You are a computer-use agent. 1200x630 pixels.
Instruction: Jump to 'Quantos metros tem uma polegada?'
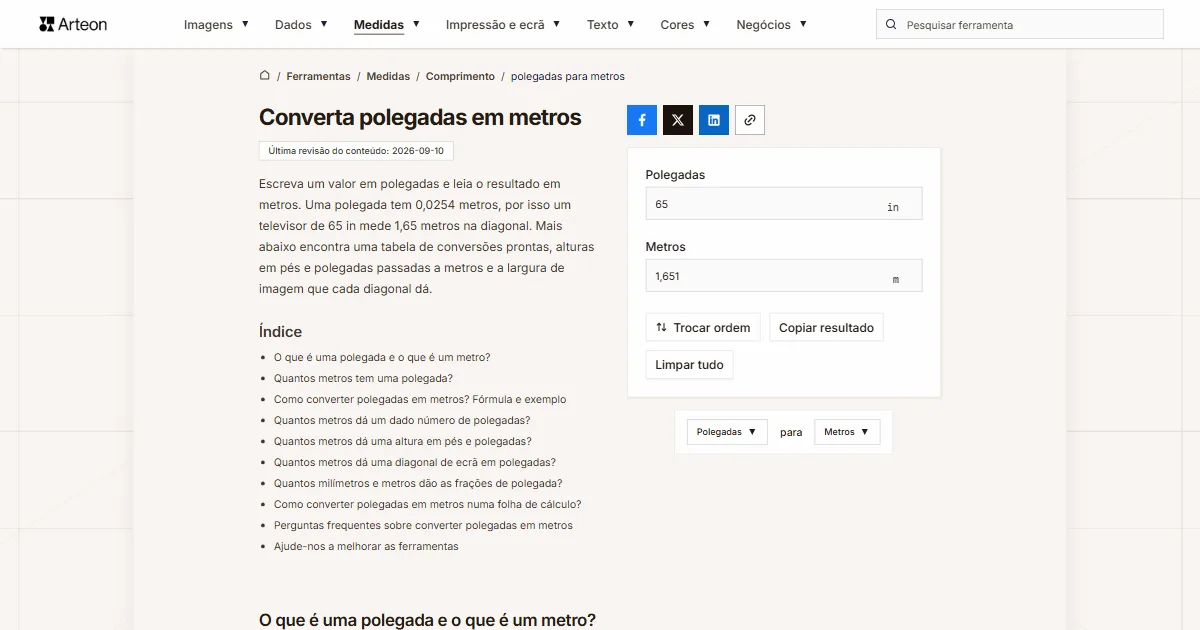pos(363,378)
